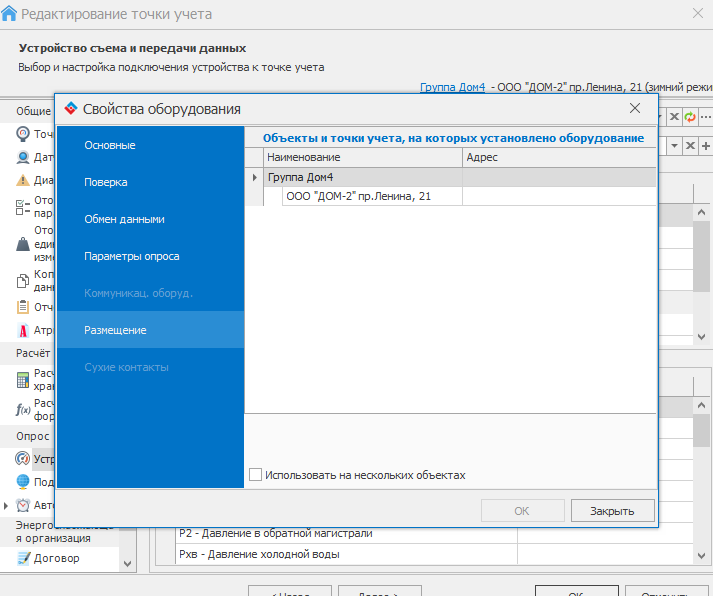
Task: Click the green-orange refresh icon
Action: 690,117
